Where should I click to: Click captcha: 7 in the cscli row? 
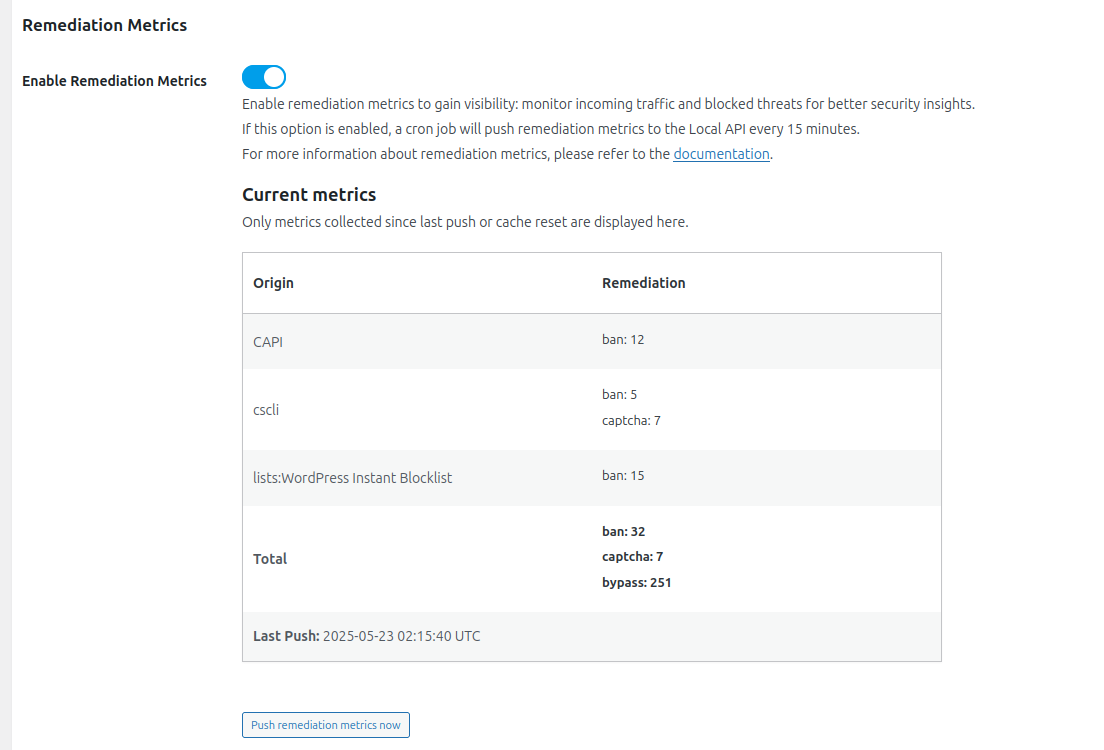631,421
